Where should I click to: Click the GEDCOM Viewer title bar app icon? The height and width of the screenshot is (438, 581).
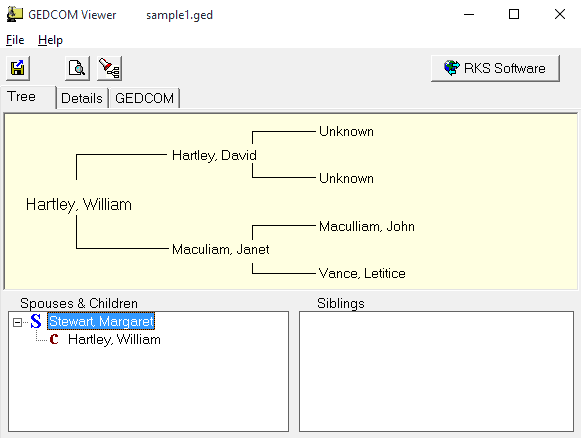point(15,14)
